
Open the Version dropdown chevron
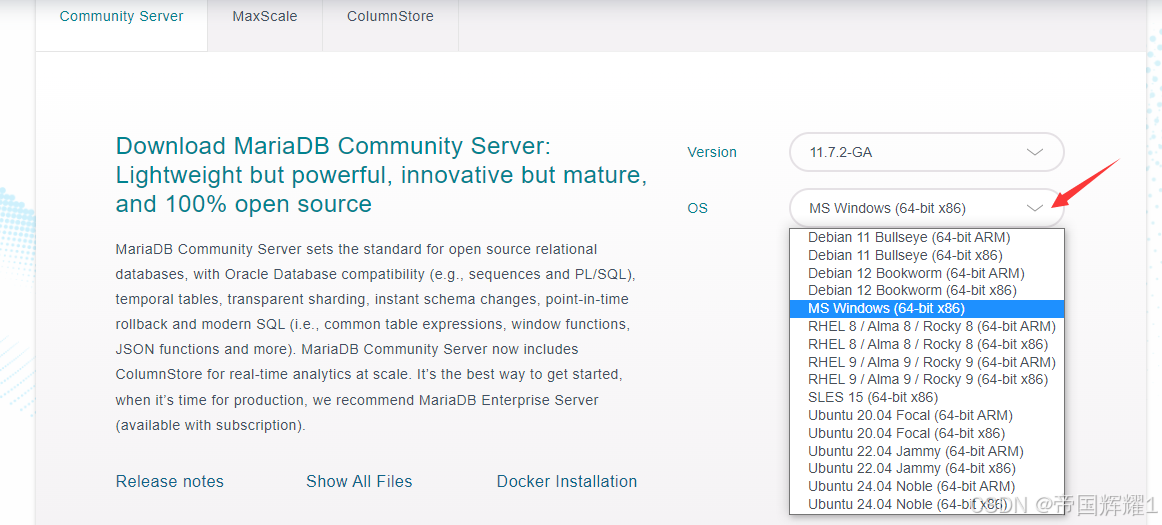[x=1035, y=152]
